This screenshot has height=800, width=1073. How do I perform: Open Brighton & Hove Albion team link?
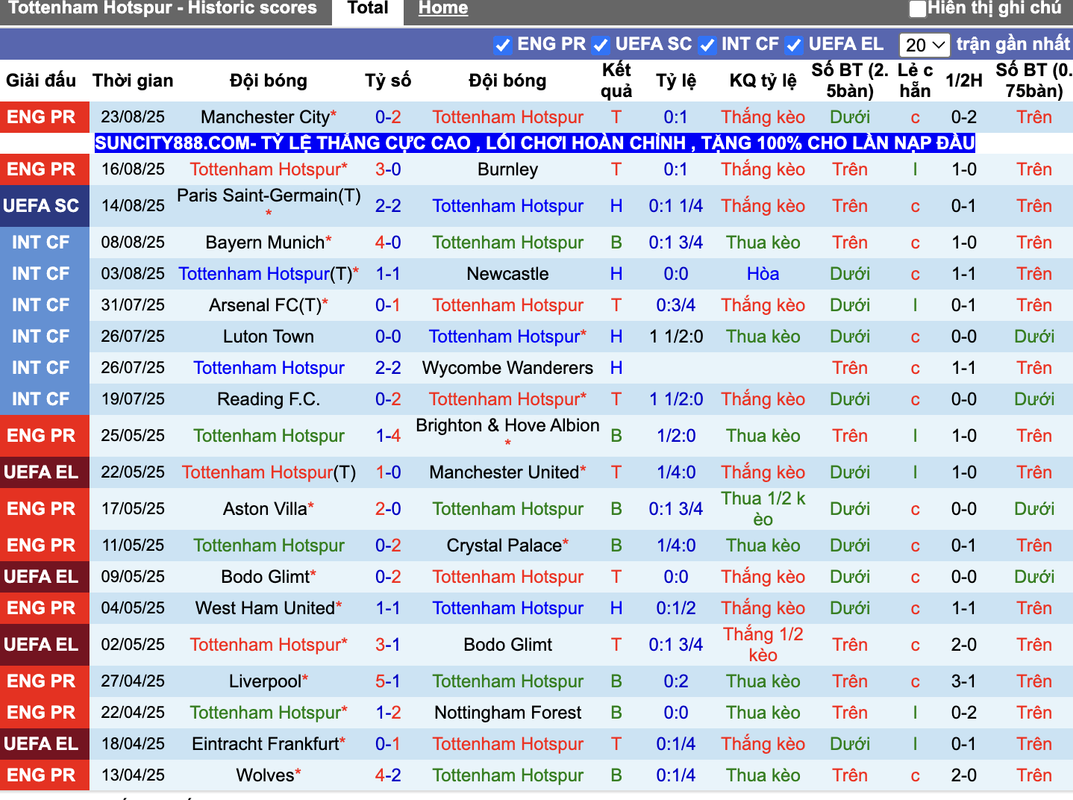(508, 426)
